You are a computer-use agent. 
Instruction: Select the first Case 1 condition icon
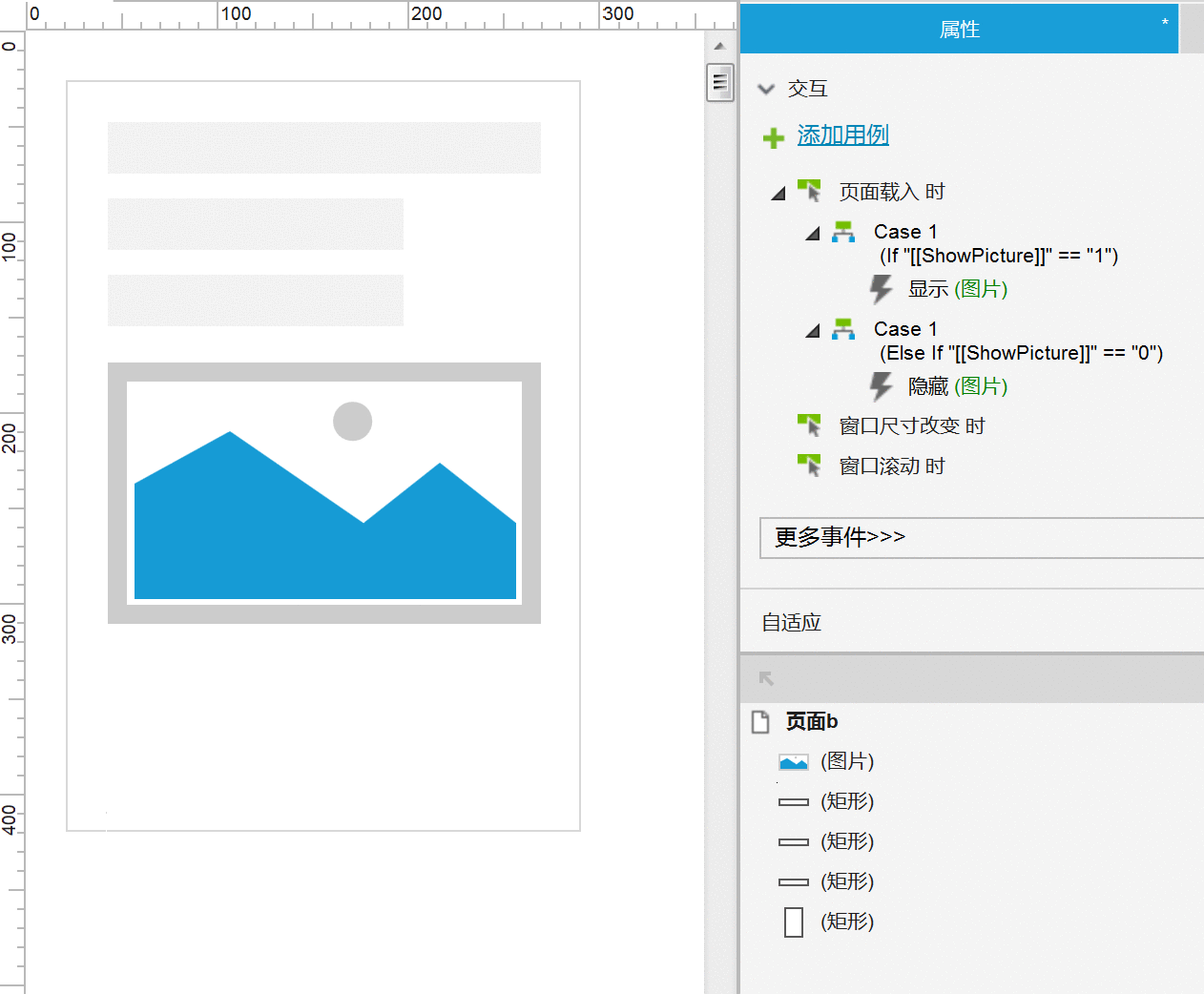coord(843,232)
